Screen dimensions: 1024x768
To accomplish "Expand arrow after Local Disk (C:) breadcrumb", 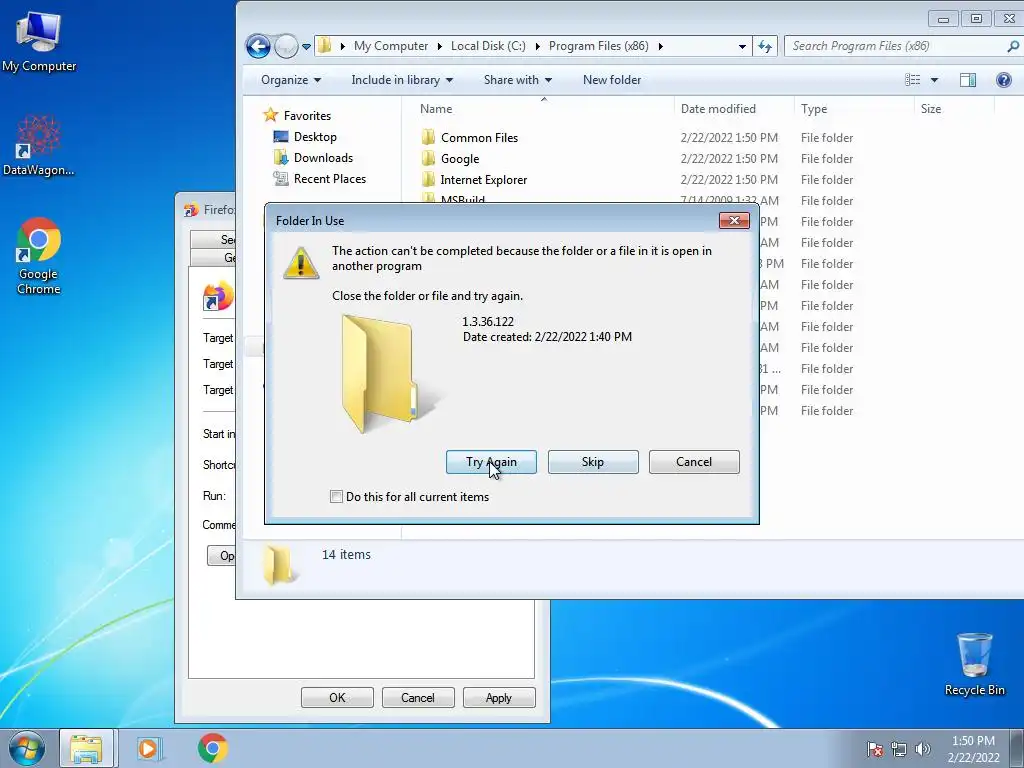I will point(537,46).
